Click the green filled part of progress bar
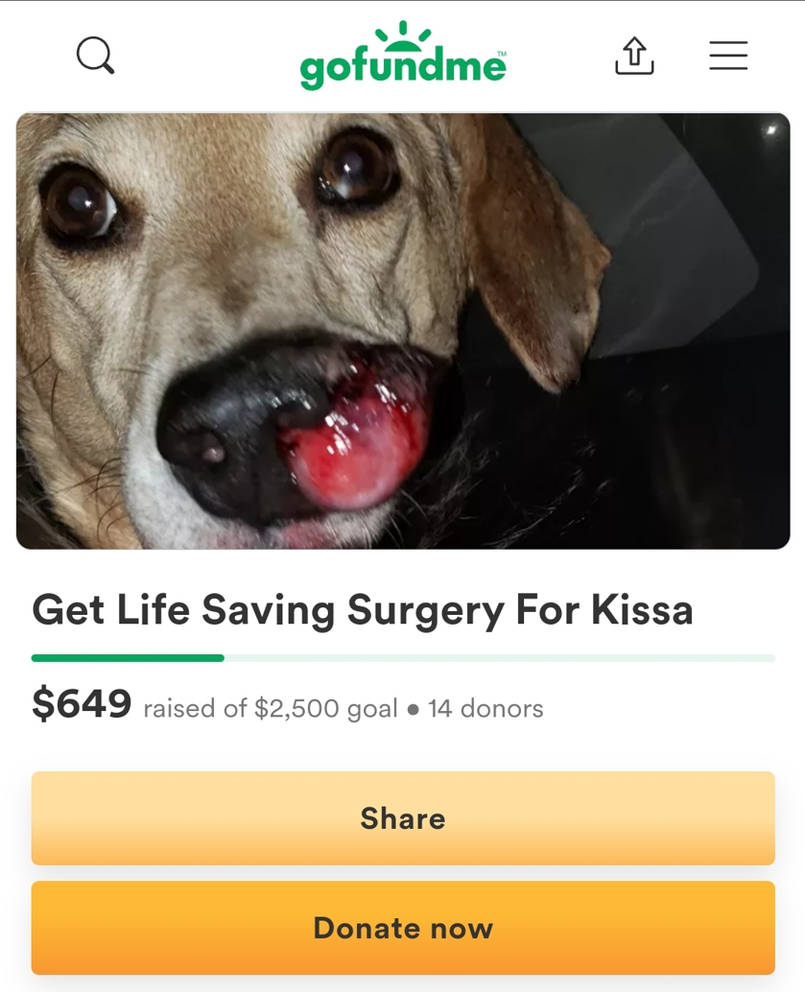The image size is (805, 992). 128,658
